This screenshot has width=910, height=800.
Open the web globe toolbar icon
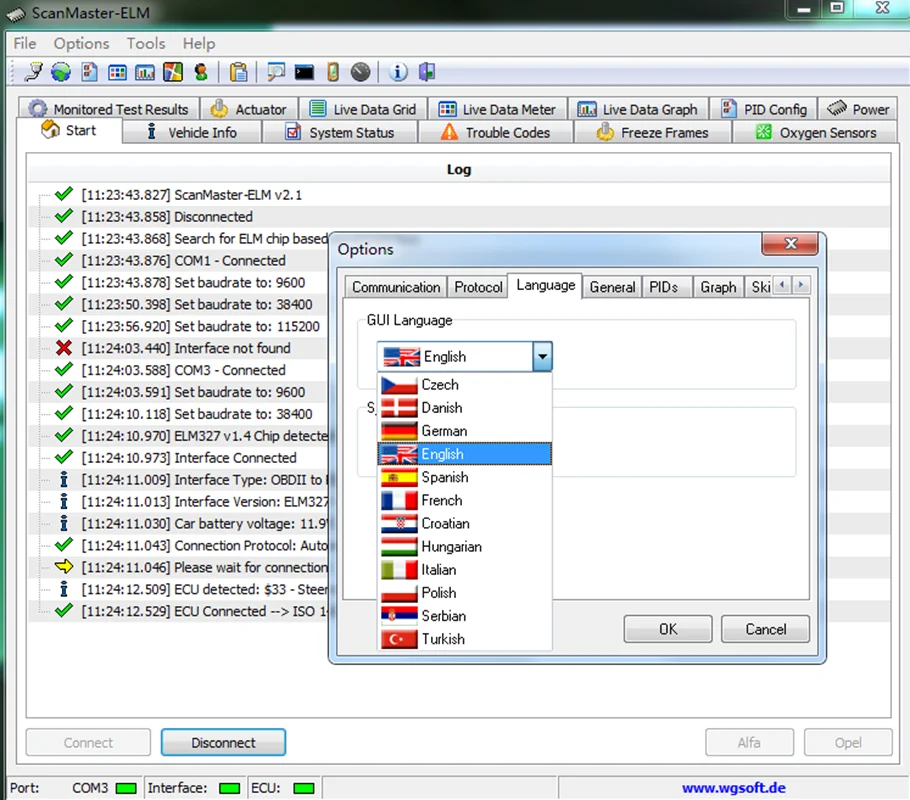pos(60,71)
